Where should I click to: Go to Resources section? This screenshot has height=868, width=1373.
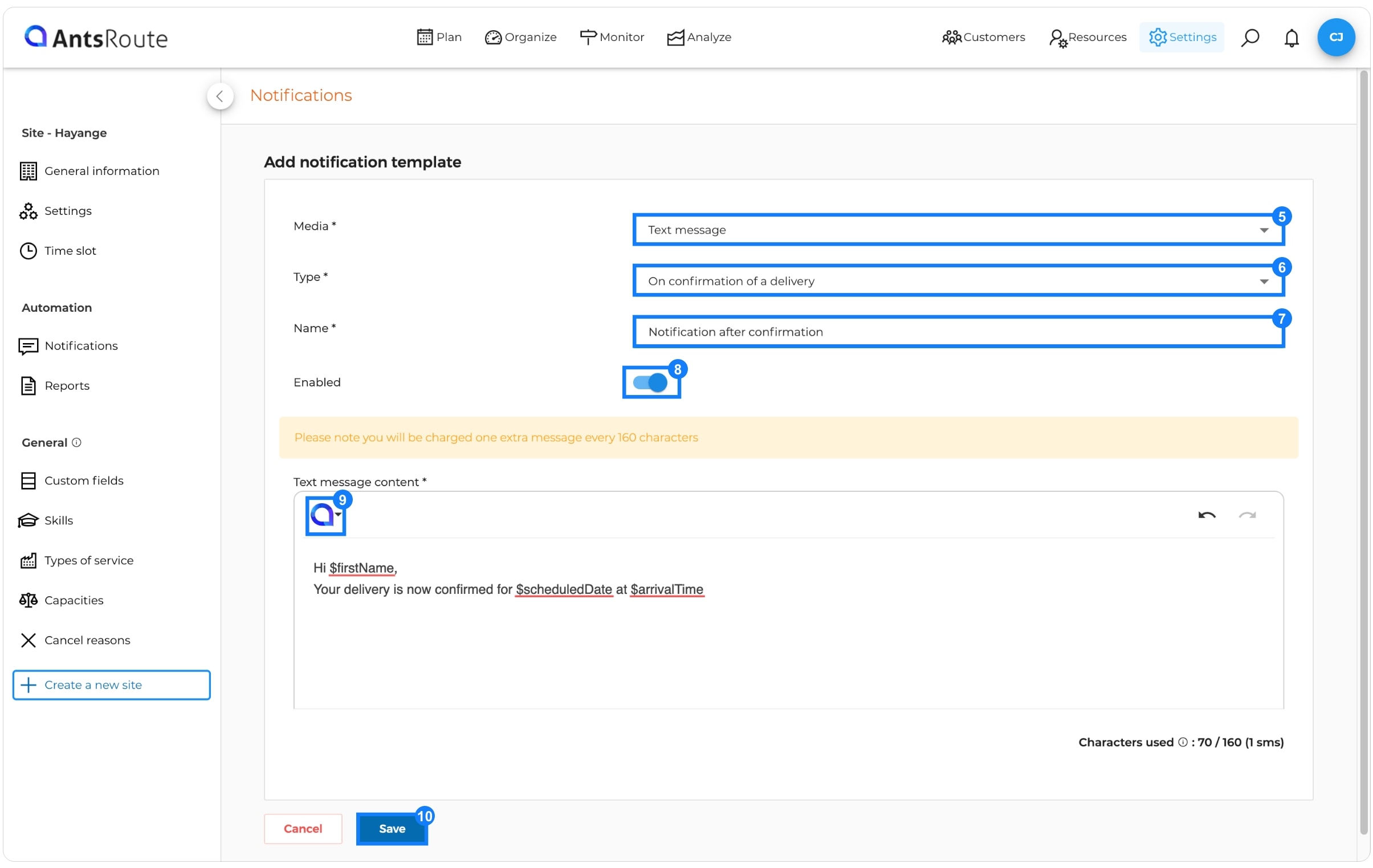pos(1087,37)
